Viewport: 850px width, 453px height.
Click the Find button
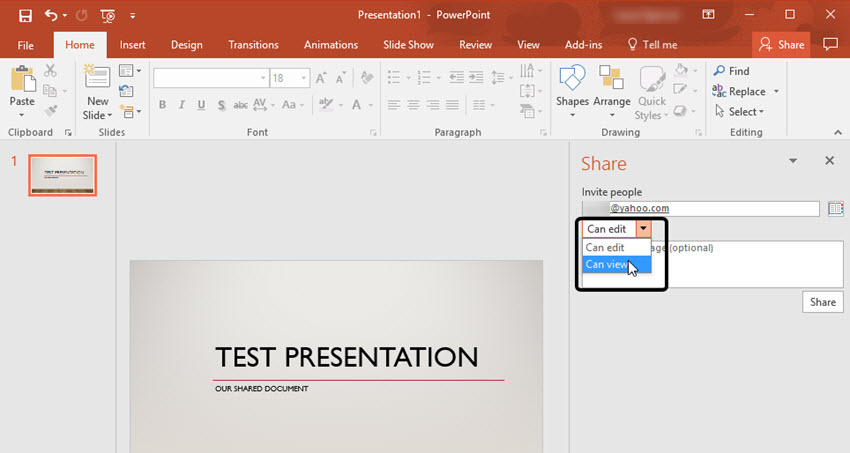pyautogui.click(x=732, y=71)
